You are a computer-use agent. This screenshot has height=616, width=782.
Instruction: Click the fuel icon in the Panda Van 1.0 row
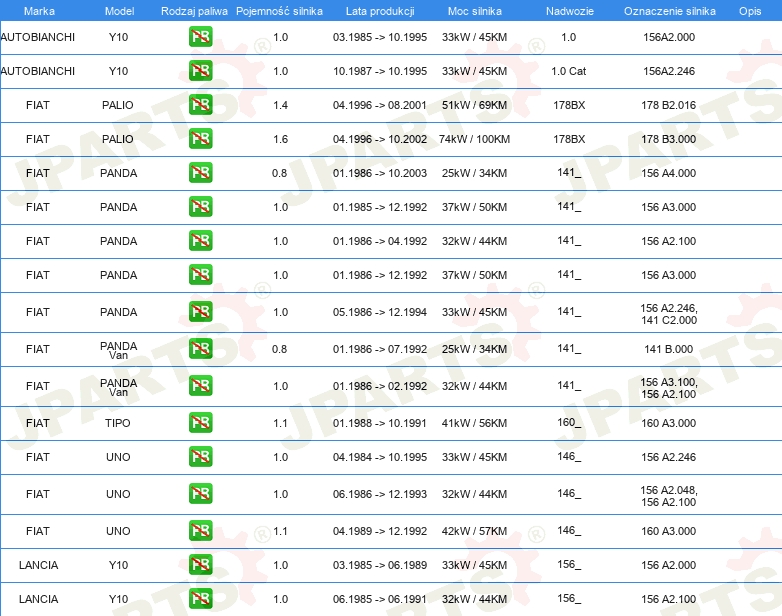click(200, 386)
